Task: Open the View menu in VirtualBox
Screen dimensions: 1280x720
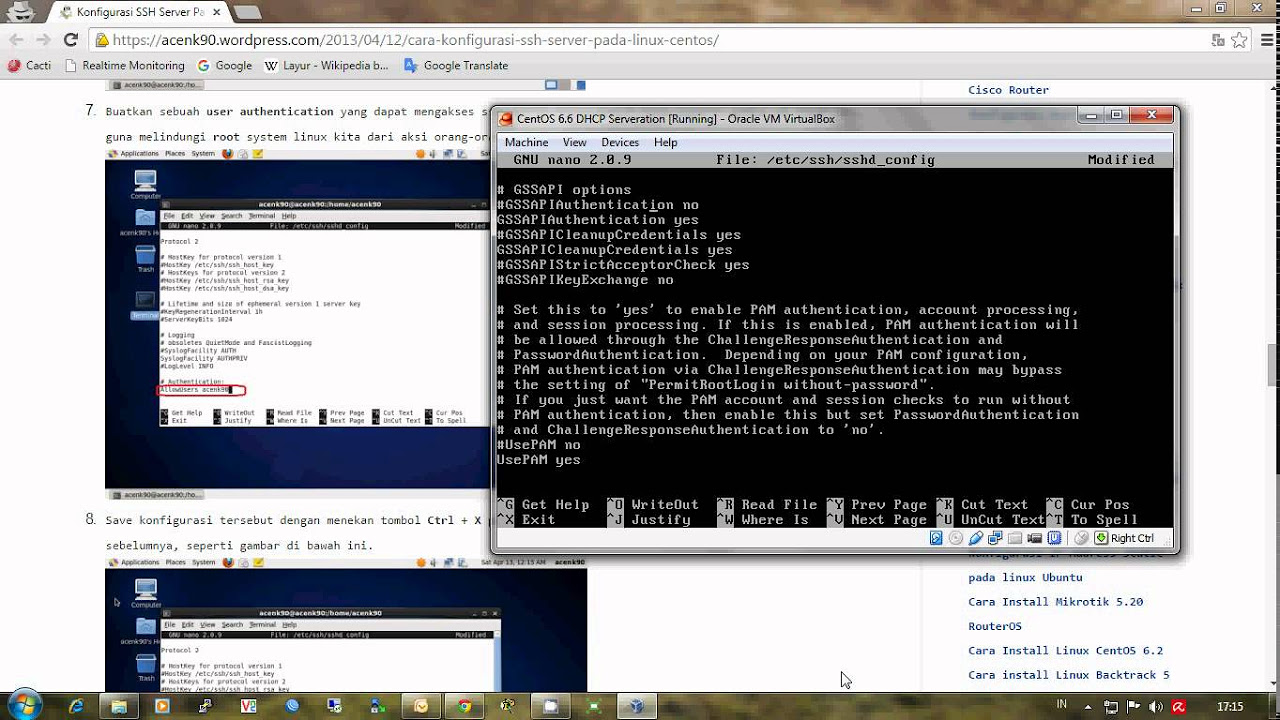Action: pyautogui.click(x=574, y=143)
